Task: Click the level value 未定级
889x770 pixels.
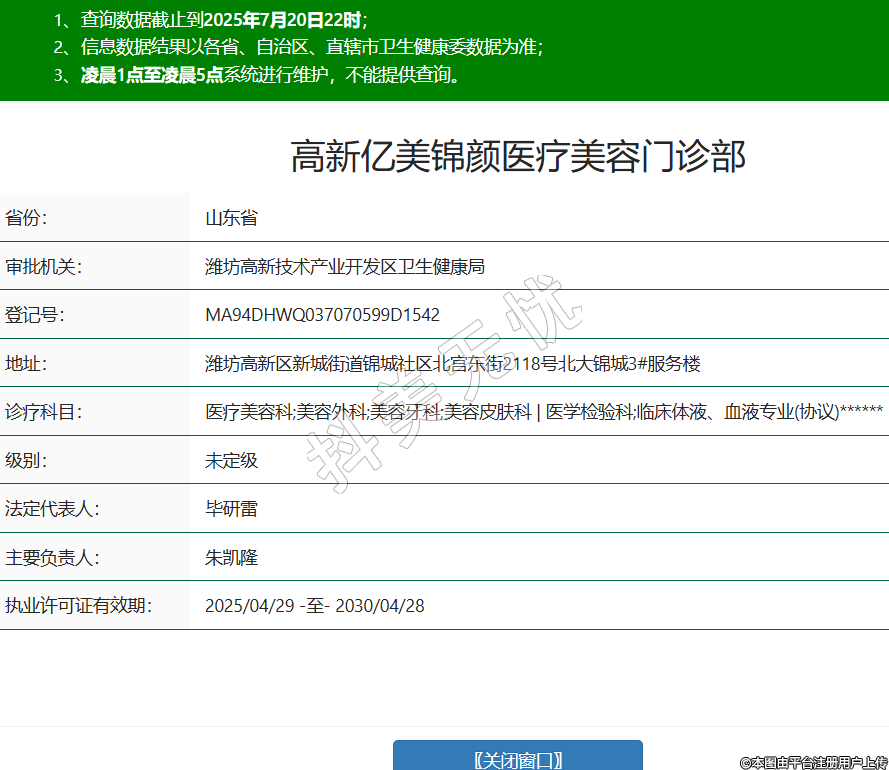Action: [231, 460]
